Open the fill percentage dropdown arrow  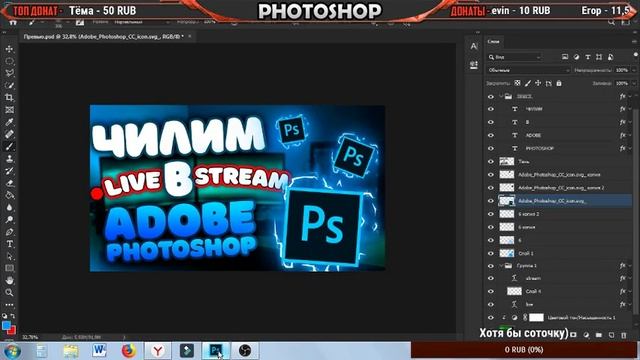634,83
